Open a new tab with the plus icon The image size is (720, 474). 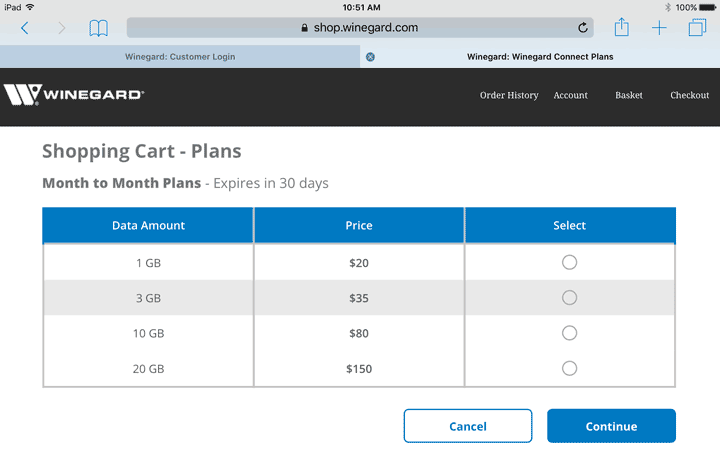(x=659, y=28)
